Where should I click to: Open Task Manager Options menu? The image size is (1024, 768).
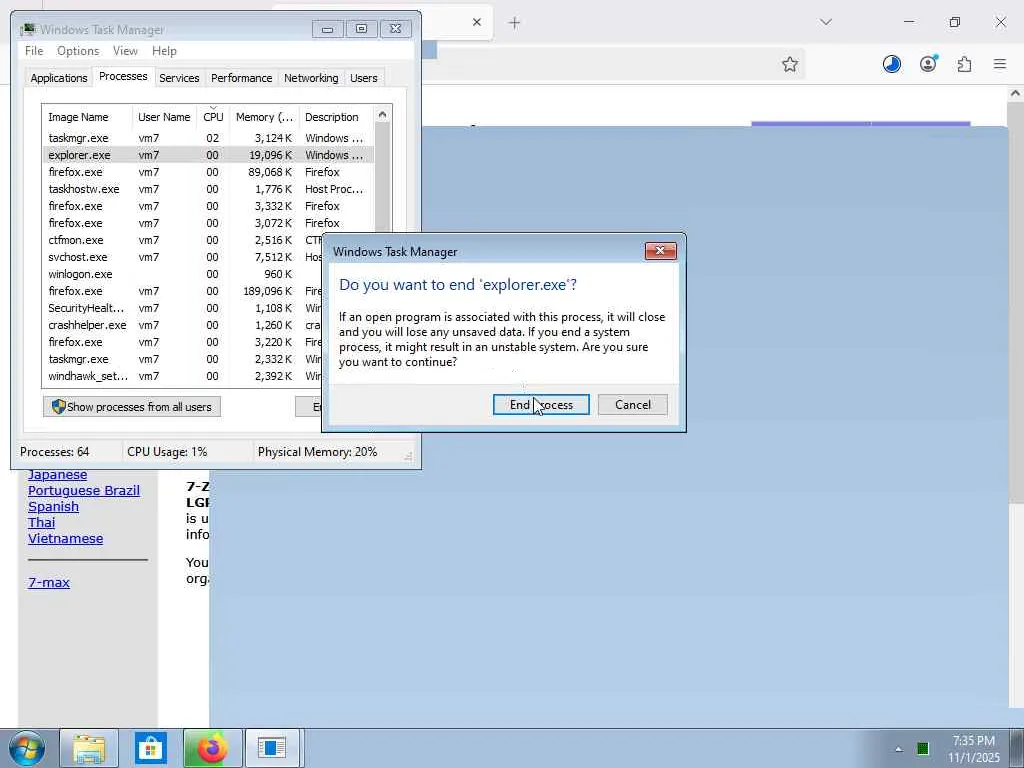click(x=78, y=51)
